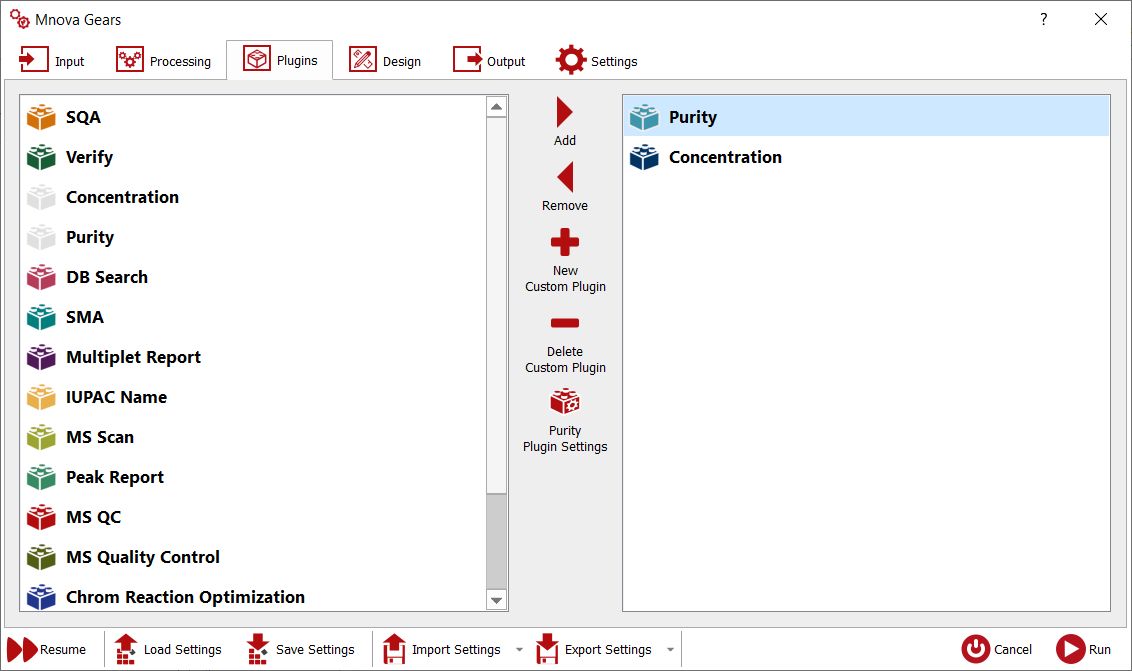The image size is (1132, 671).
Task: Cancel the Mnova Gears dialog
Action: [x=996, y=649]
